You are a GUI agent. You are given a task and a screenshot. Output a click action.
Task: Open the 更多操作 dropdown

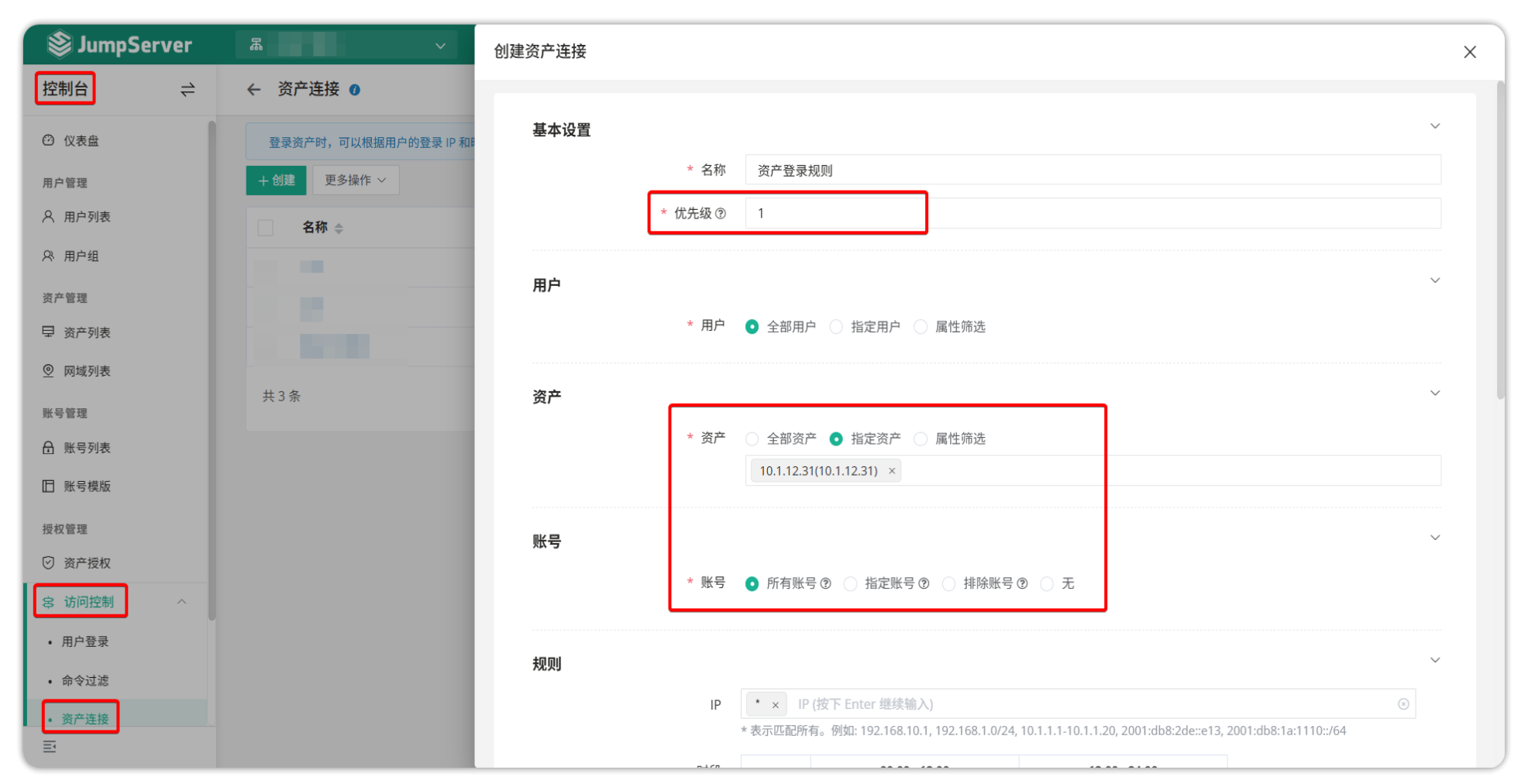pos(356,181)
